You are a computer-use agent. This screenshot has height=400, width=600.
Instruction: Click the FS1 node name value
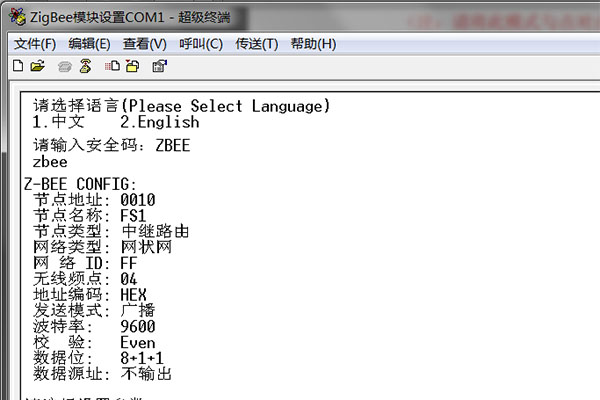133,215
